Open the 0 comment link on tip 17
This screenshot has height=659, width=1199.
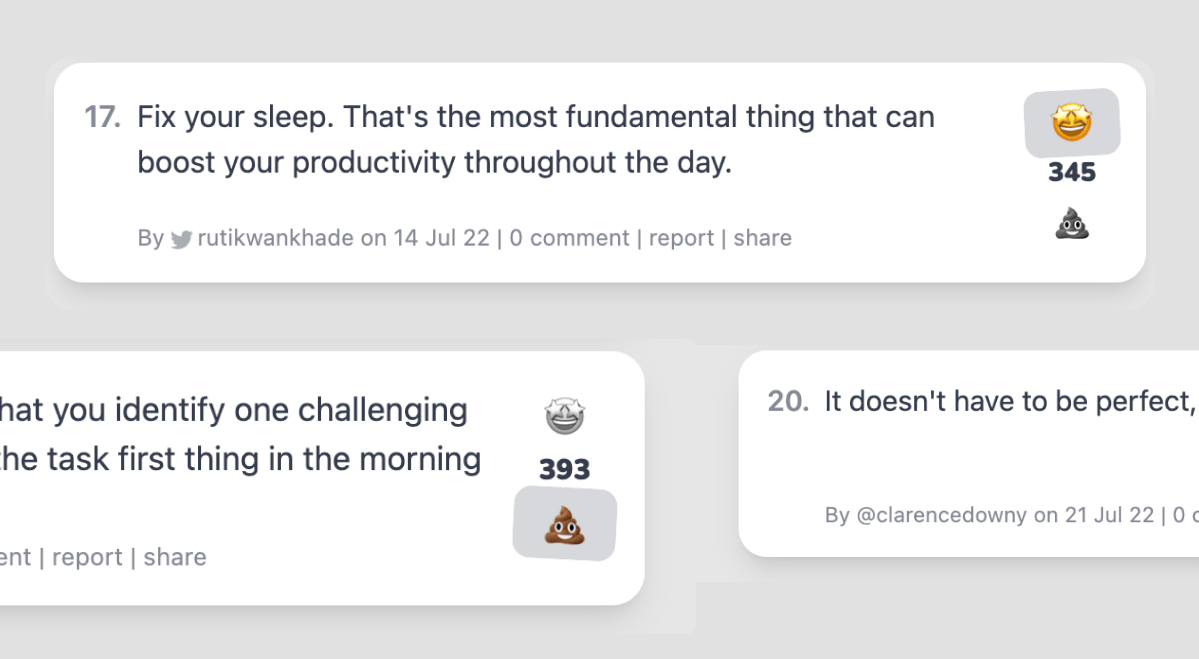pos(570,238)
